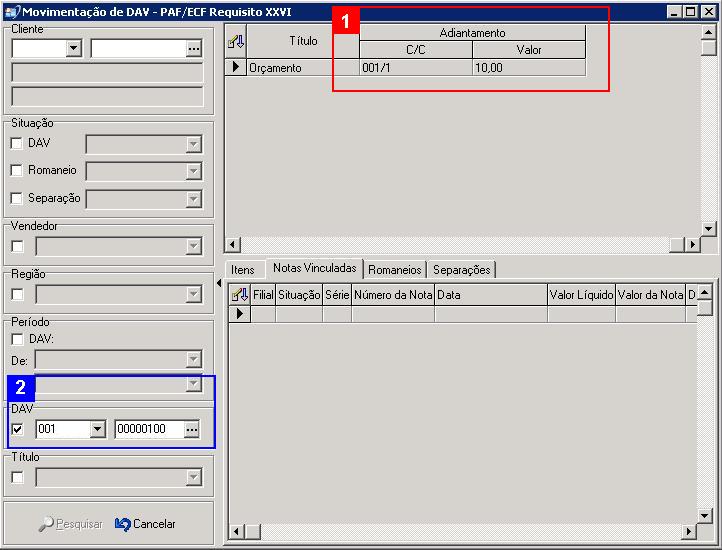Screen dimensions: 722x550
Task: Click the Notas grid horizontal scroll left arrow
Action: tap(236, 532)
